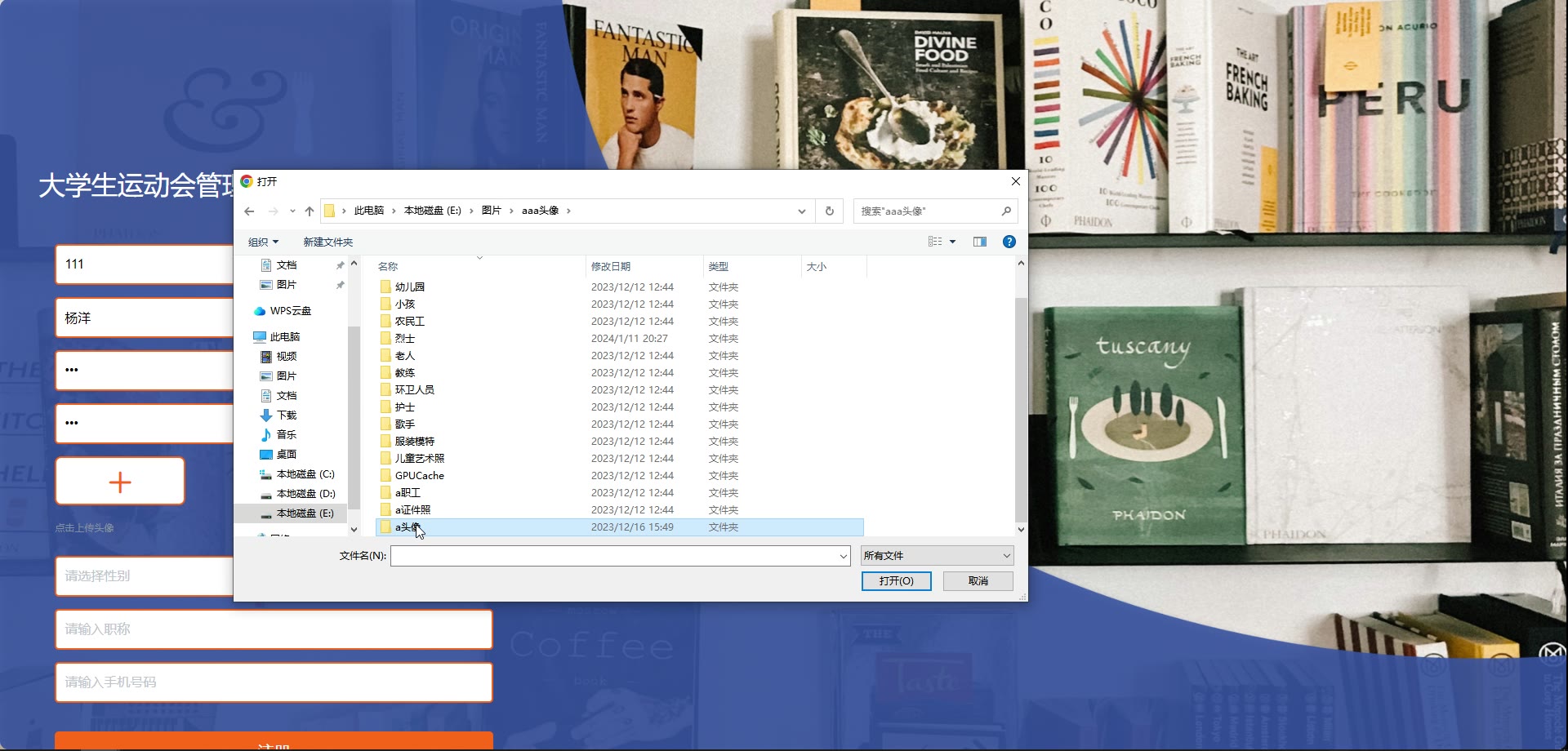Screen dimensions: 1568x751
Task: Refresh the aaa头像 folder listing
Action: point(830,211)
